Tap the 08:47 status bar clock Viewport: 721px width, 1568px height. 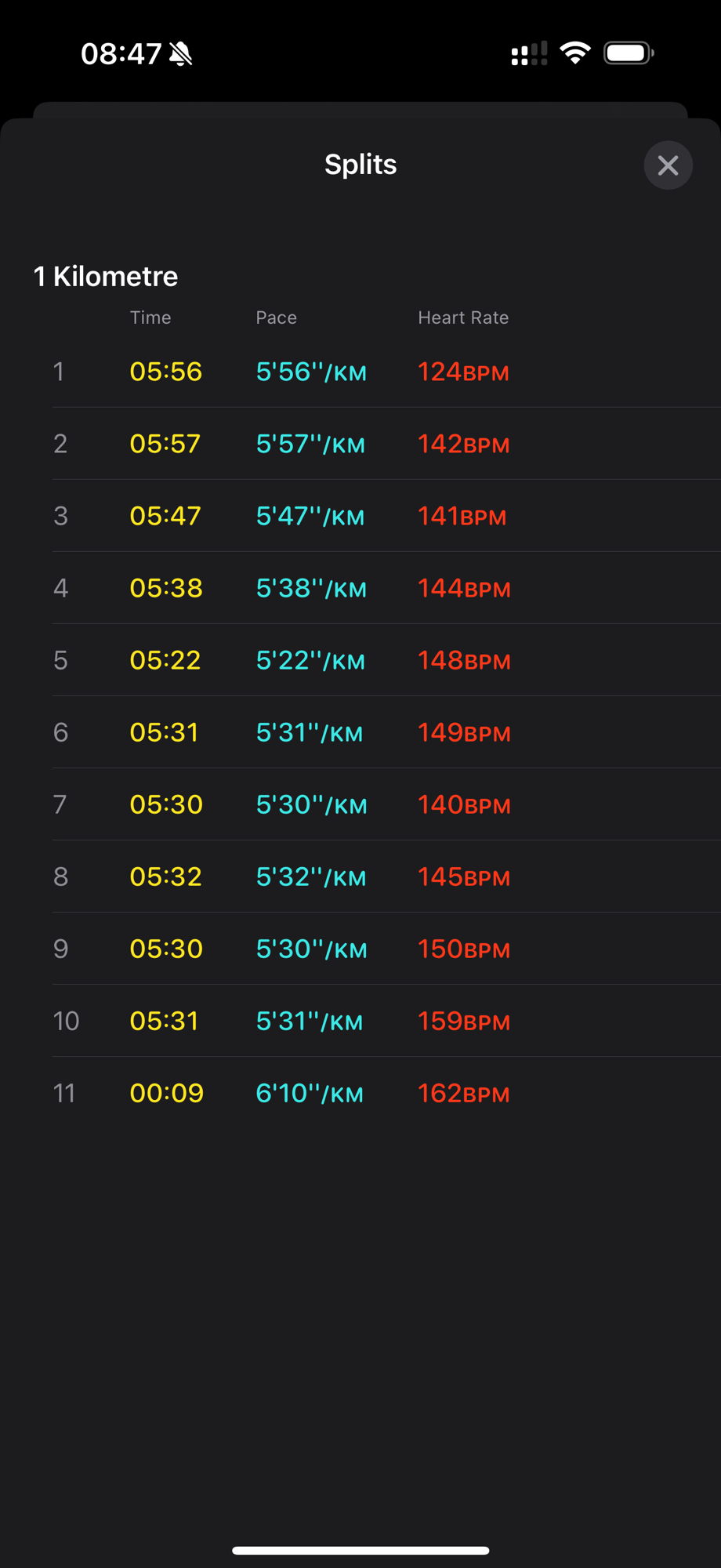click(x=121, y=54)
